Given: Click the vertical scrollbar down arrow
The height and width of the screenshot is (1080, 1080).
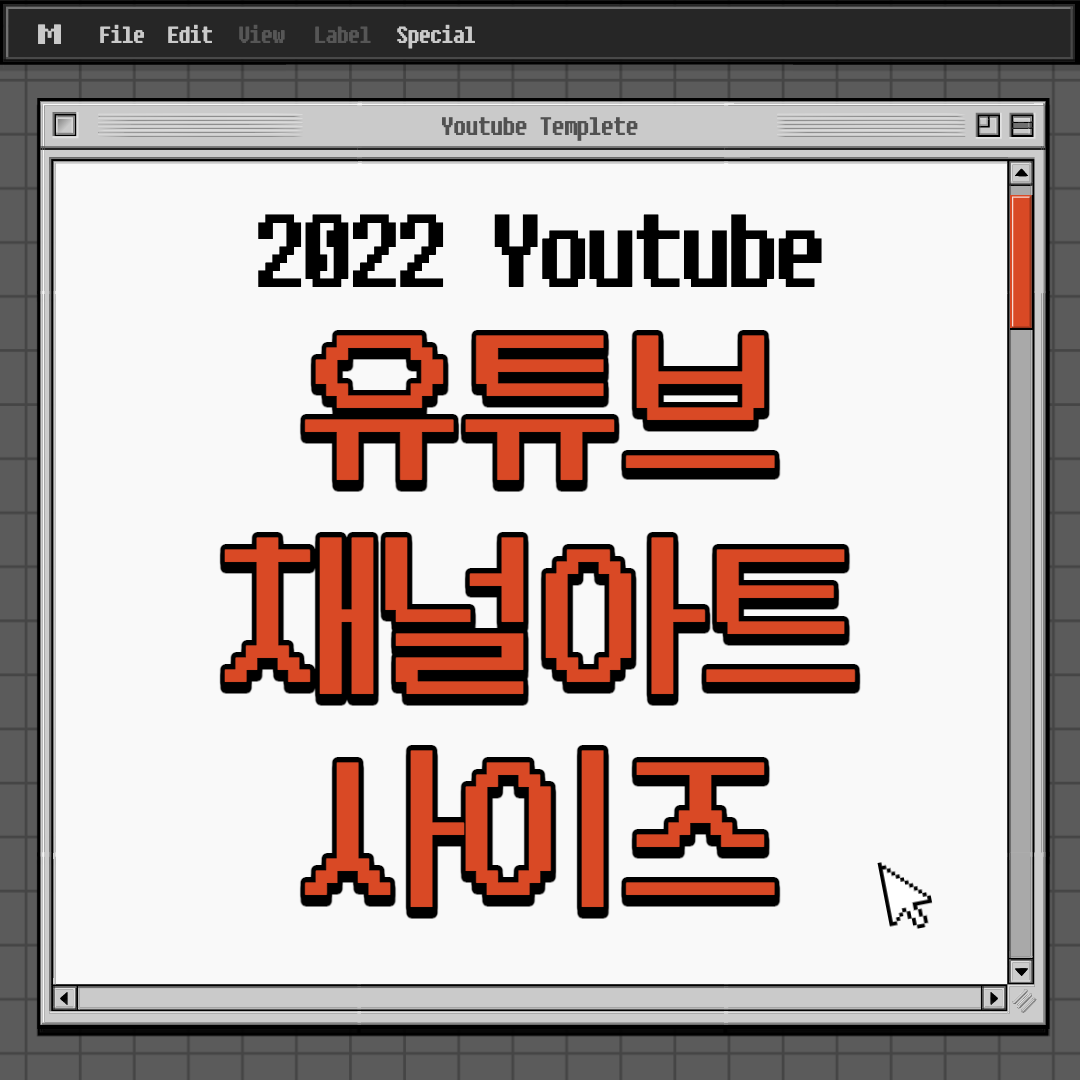Looking at the screenshot, I should coord(1021,971).
